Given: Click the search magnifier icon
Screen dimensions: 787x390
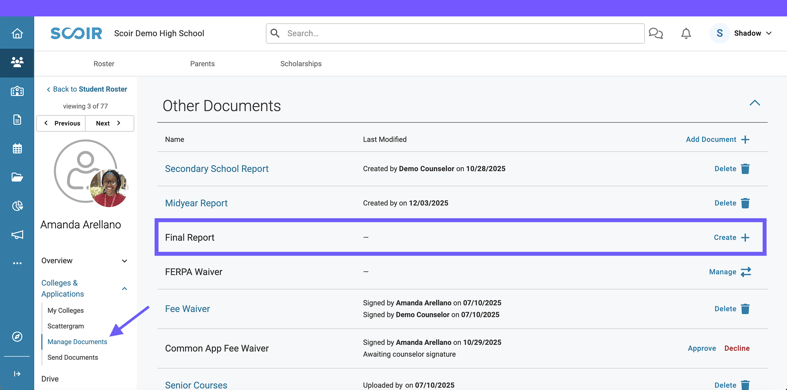Looking at the screenshot, I should [275, 33].
